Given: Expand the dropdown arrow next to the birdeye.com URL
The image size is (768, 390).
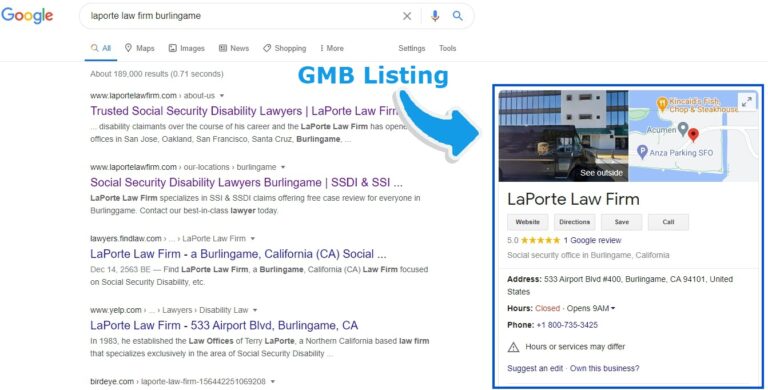Looking at the screenshot, I should click(273, 382).
